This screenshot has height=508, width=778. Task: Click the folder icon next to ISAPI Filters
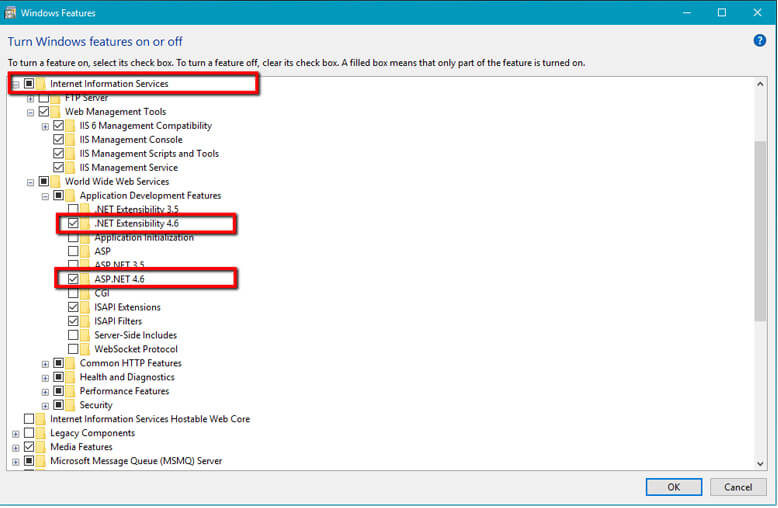pyautogui.click(x=86, y=321)
